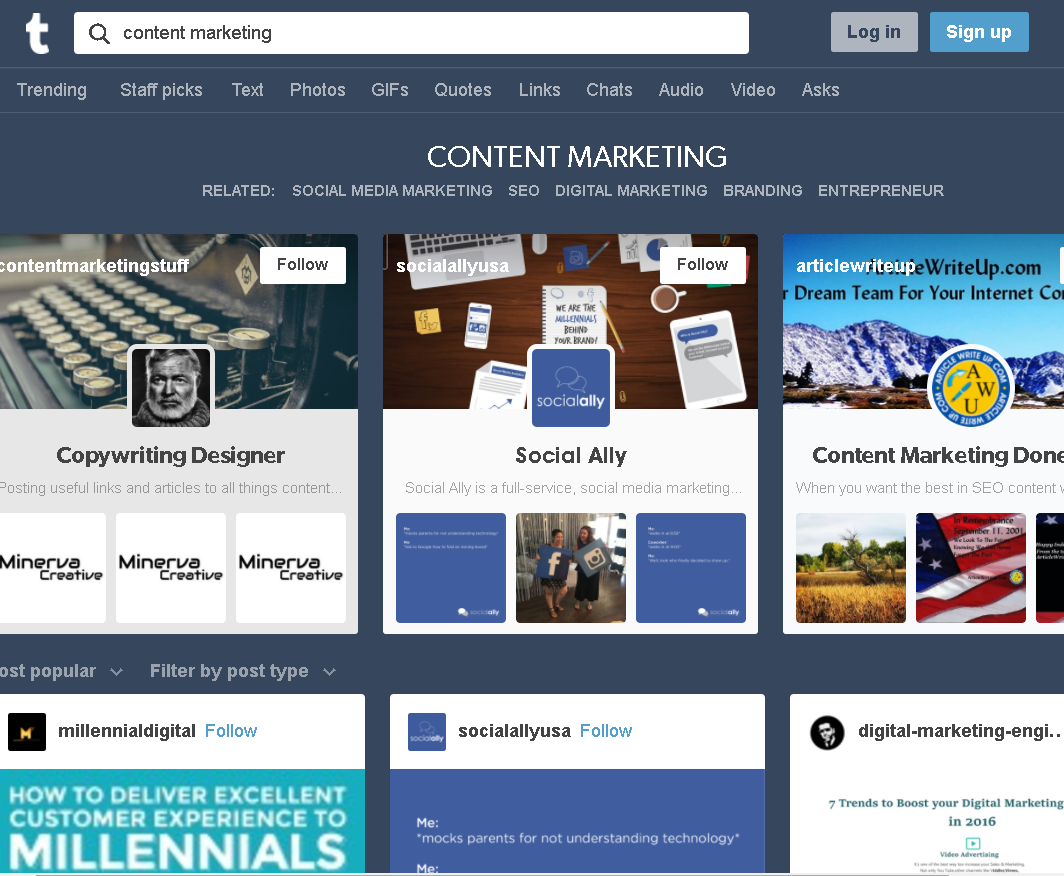Click the Sign up button

click(x=978, y=32)
